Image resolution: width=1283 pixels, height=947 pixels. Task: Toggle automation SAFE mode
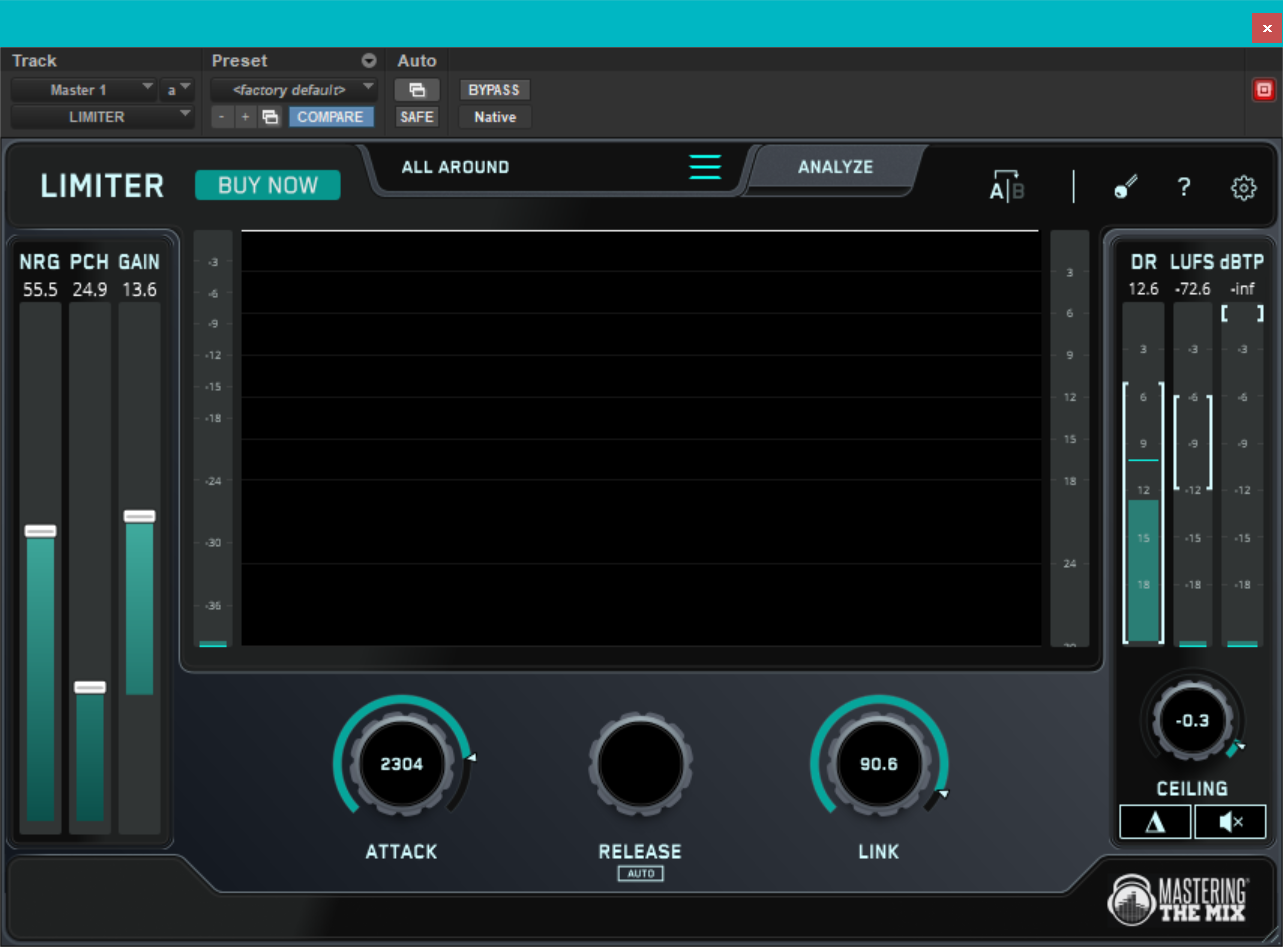click(x=417, y=117)
